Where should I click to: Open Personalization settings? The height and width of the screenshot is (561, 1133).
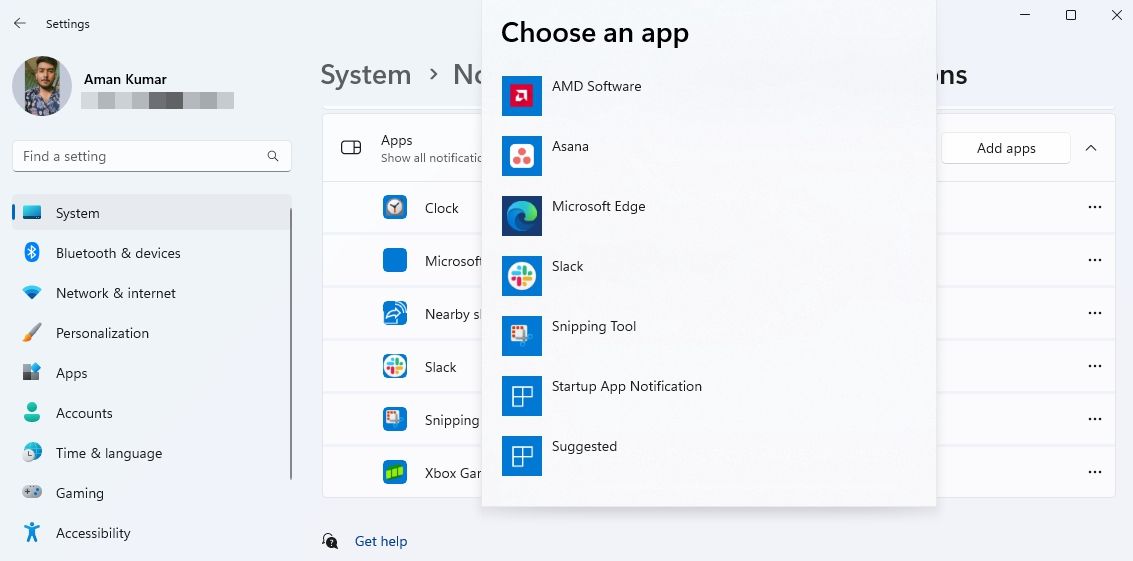(152, 333)
